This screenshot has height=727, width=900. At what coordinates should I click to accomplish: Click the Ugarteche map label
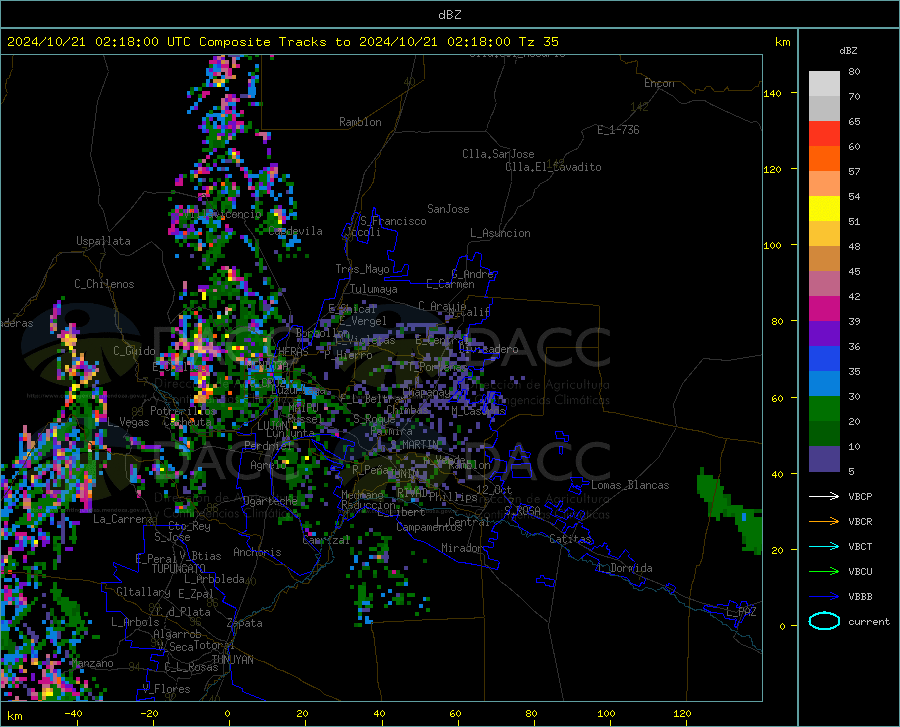tap(270, 501)
